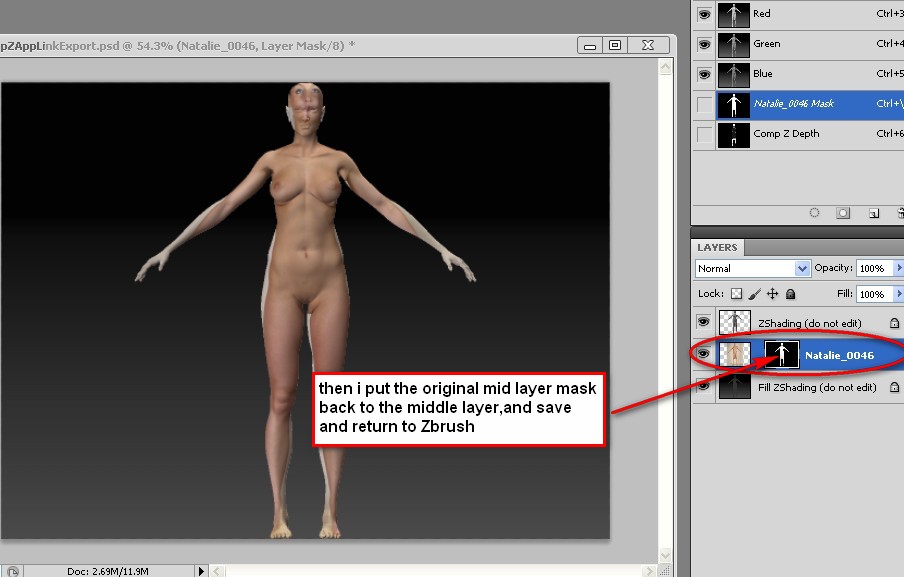
Task: Click the Lock all padlock icon
Action: 791,294
